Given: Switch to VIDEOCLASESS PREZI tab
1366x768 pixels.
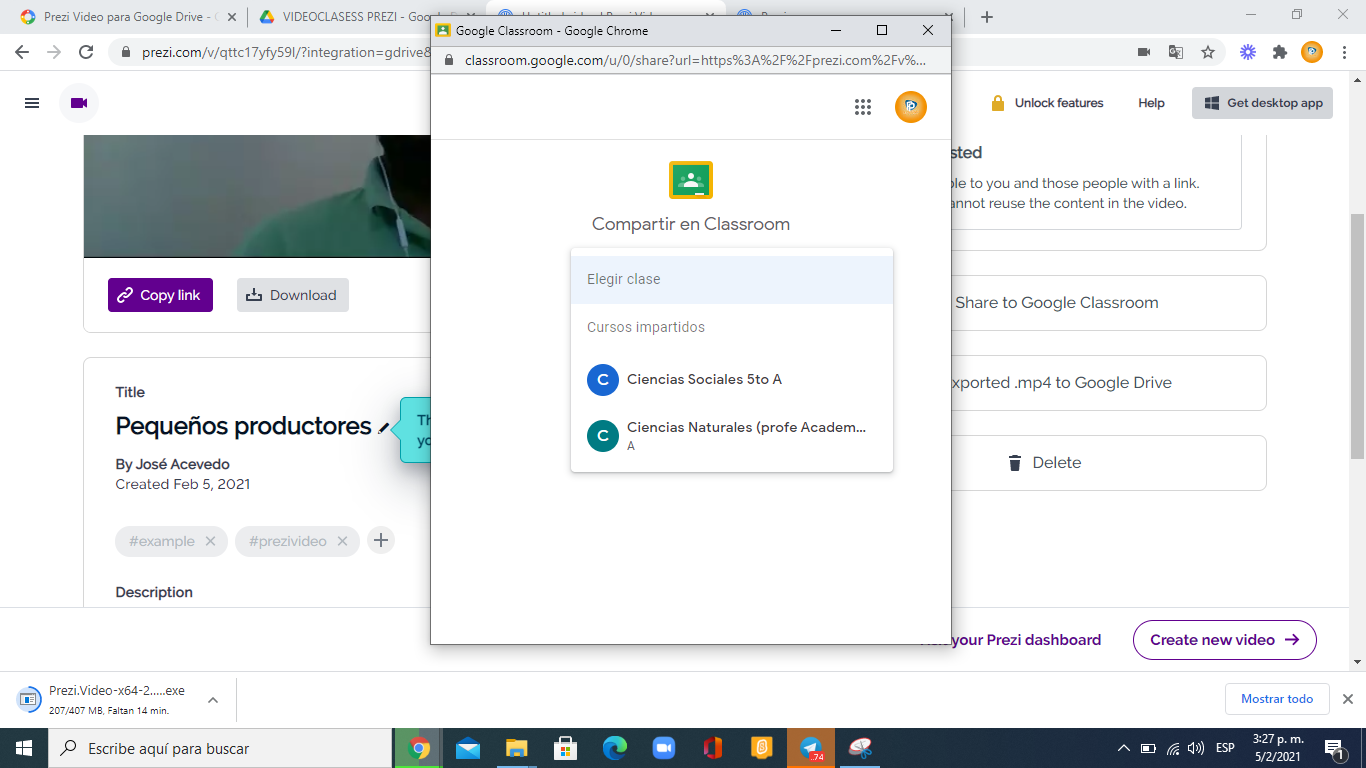Looking at the screenshot, I should 365,17.
